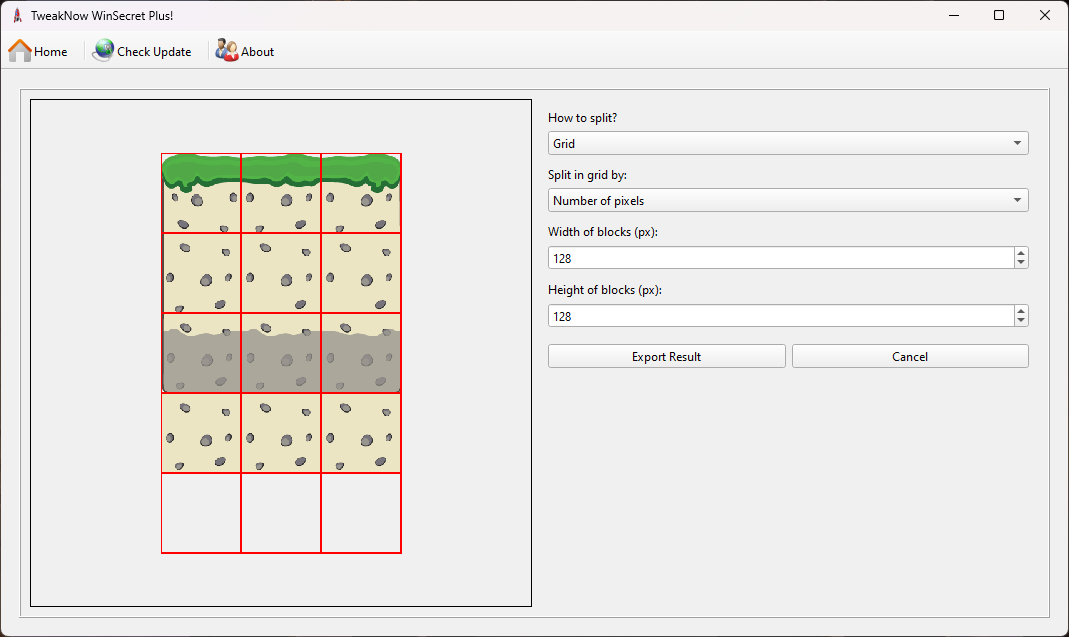Close the TweakNow WinSecret Plus window

point(1045,15)
